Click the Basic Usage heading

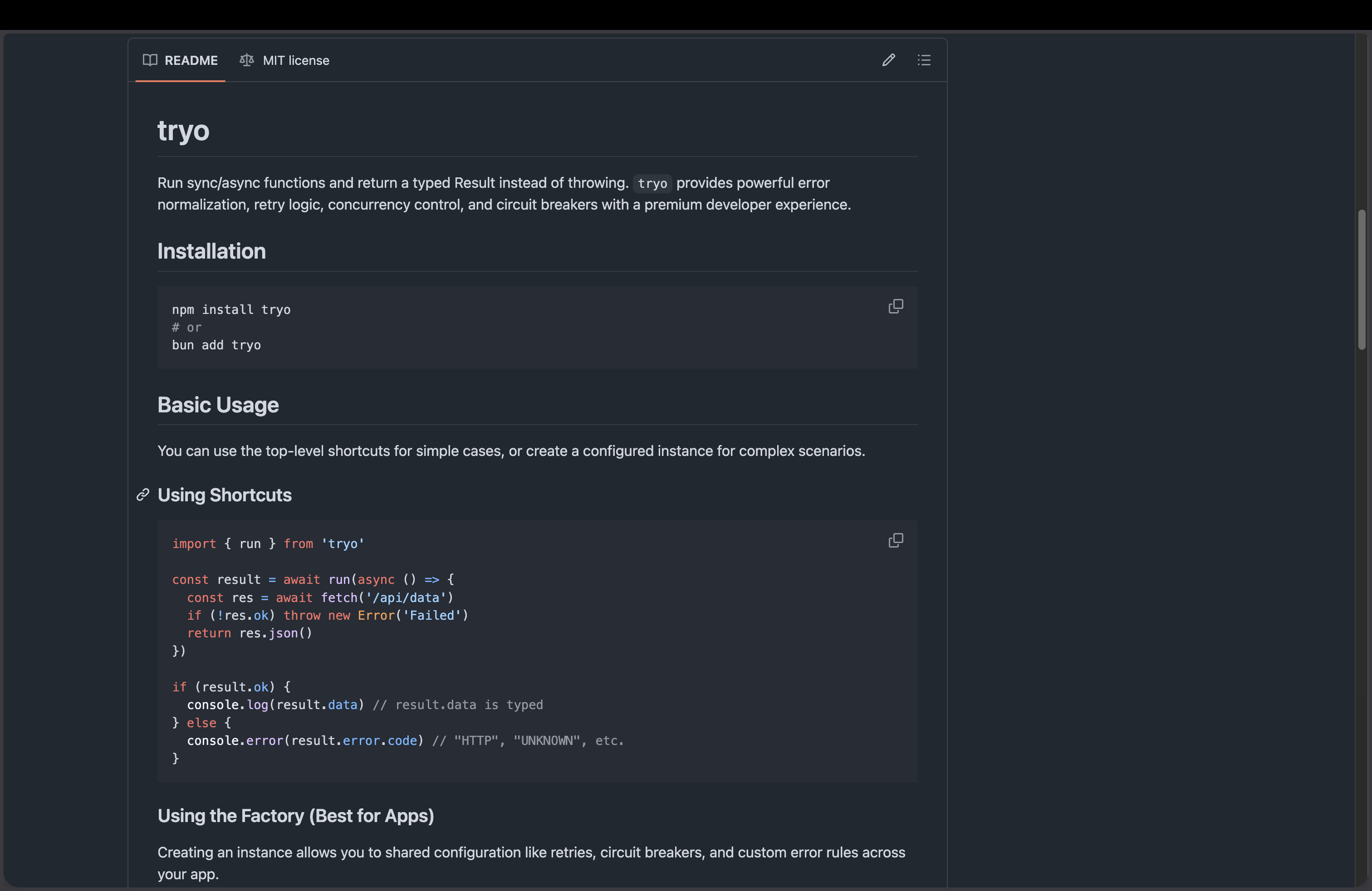point(218,405)
